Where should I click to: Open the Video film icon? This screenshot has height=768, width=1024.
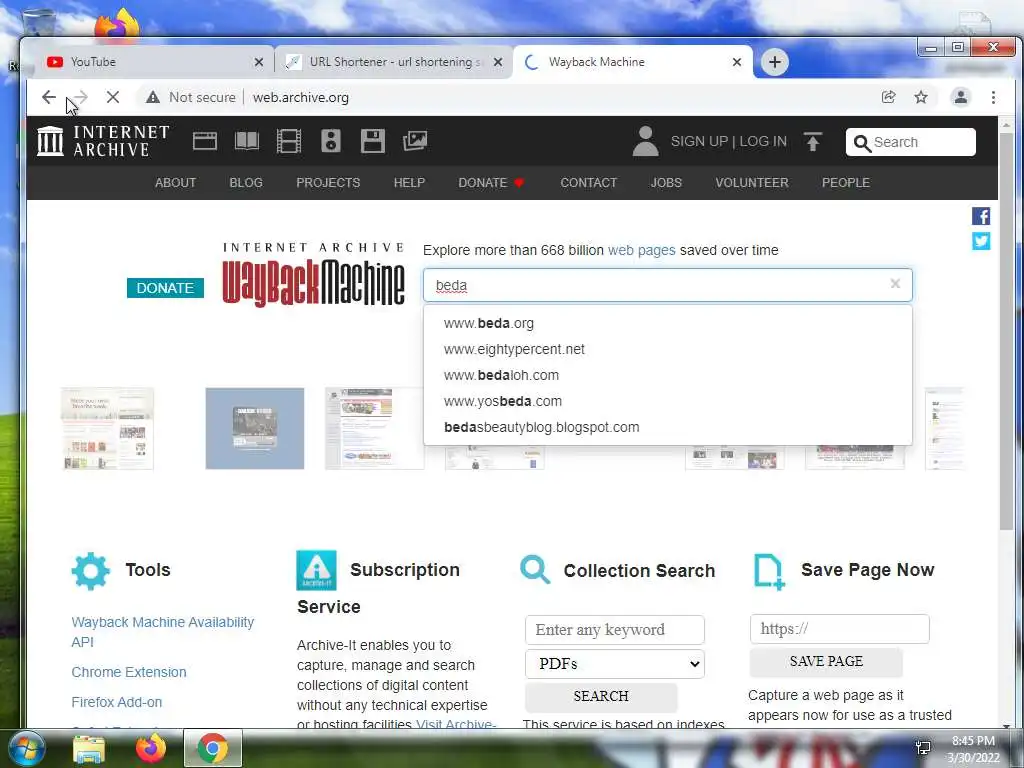[289, 141]
